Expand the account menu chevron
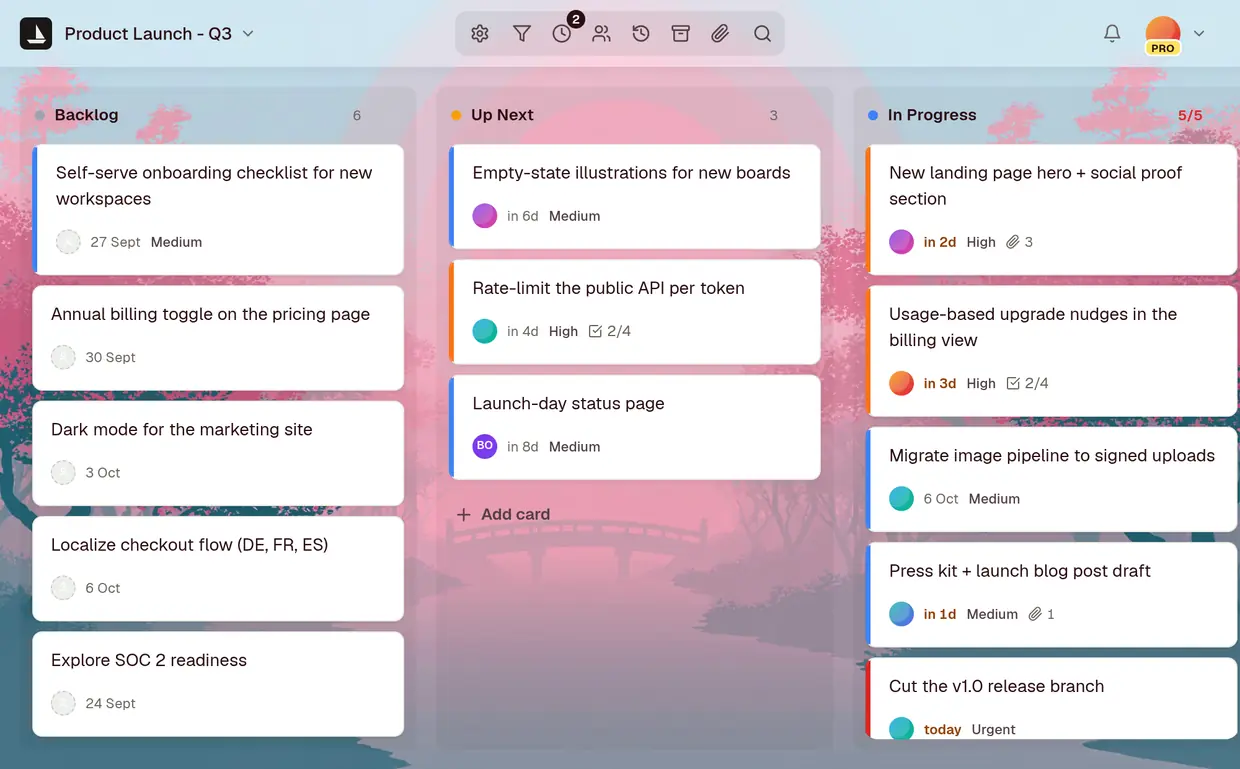 coord(1199,34)
